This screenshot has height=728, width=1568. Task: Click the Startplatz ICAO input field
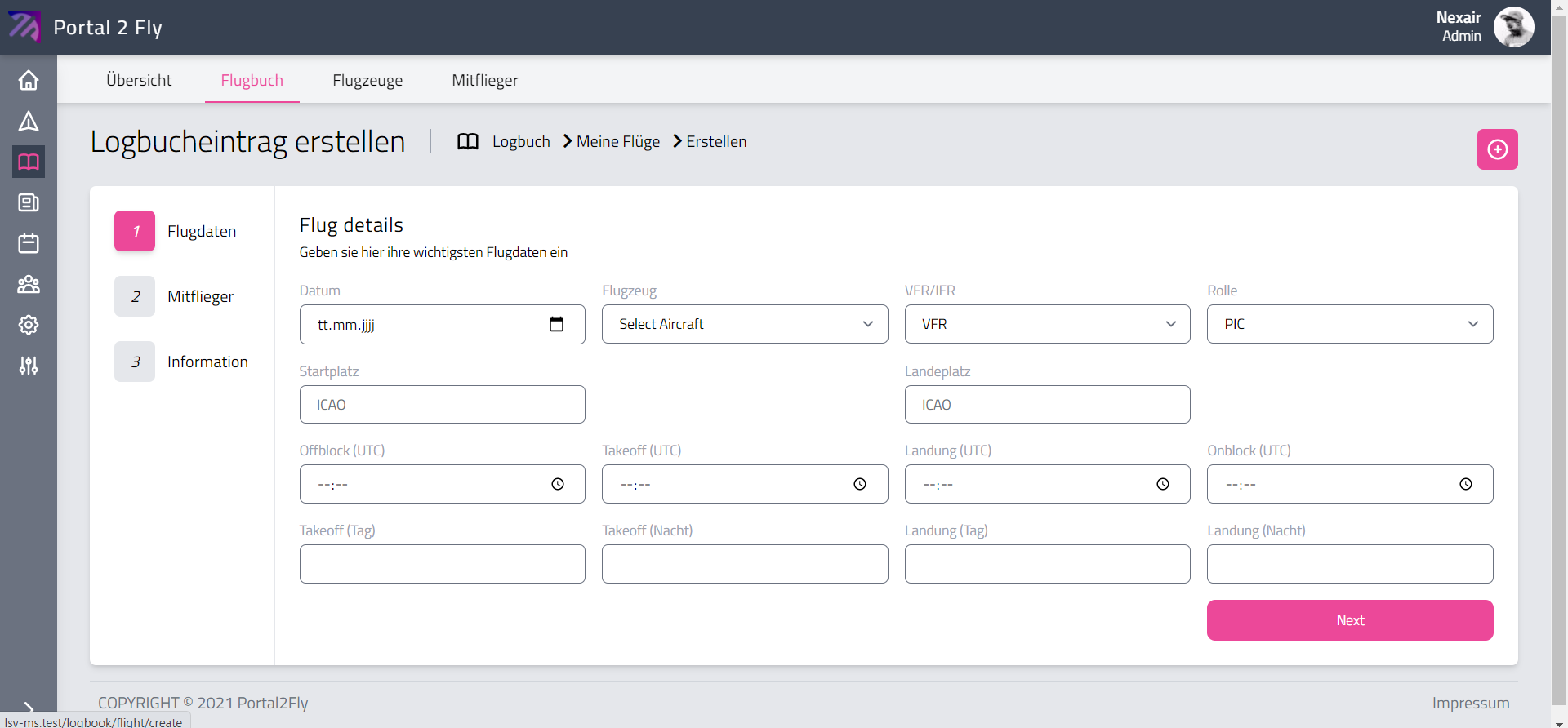pos(442,405)
